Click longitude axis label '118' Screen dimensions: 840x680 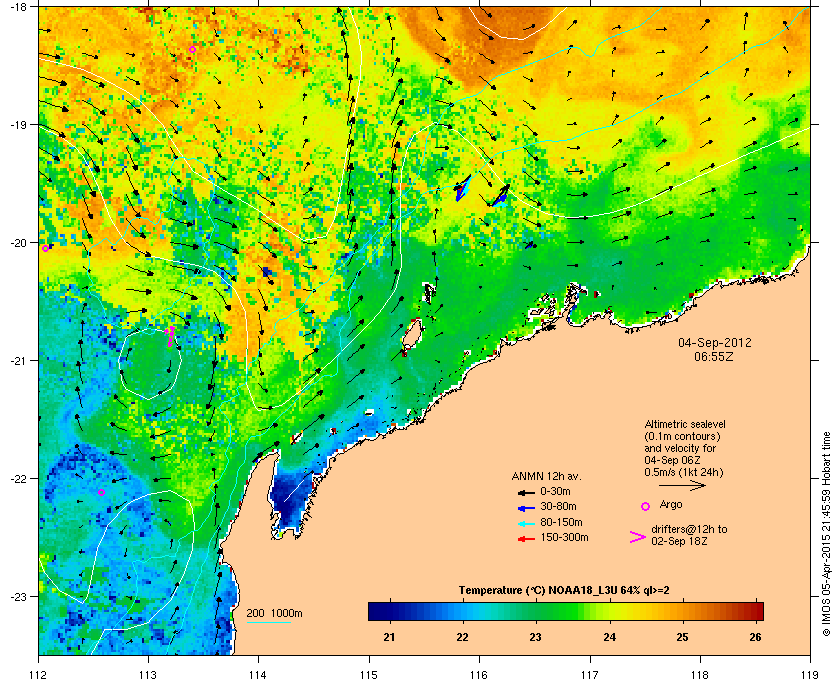click(700, 674)
